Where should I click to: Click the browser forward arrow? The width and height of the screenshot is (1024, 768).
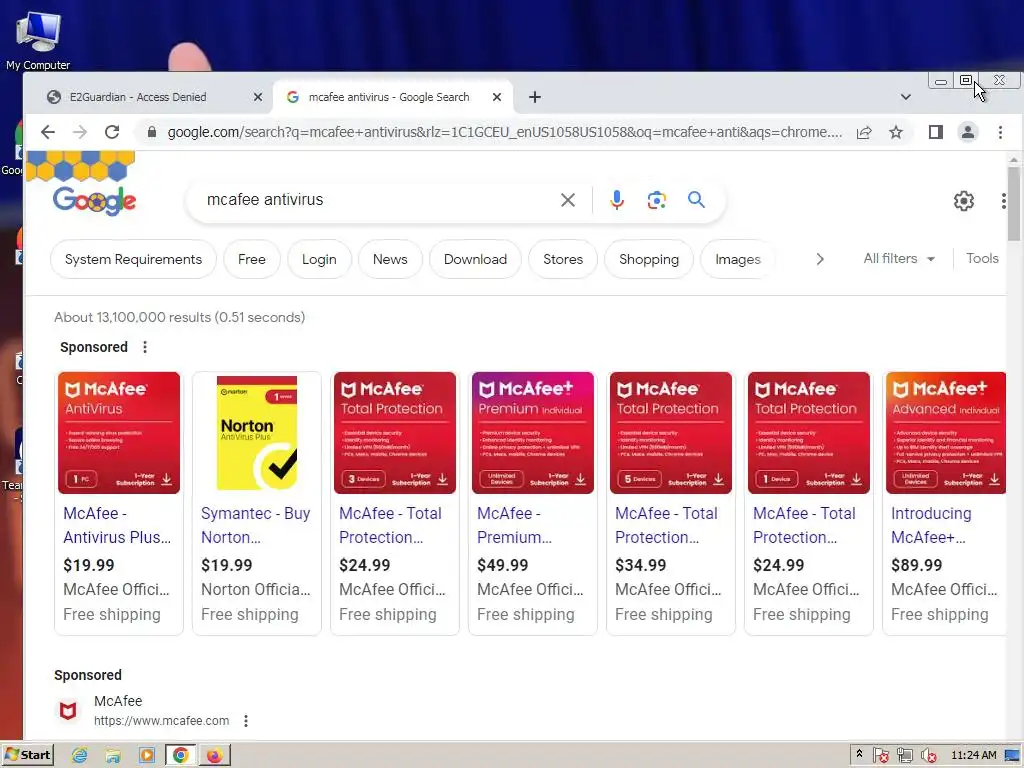point(80,133)
